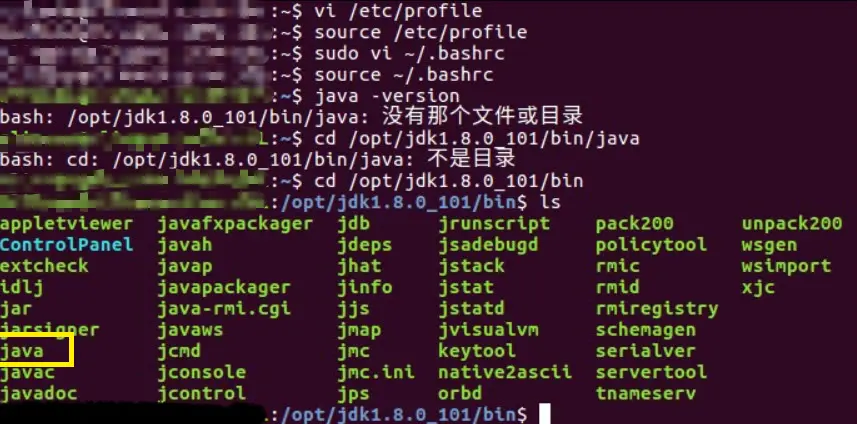The width and height of the screenshot is (857, 424).
Task: Select the jvisualvm file name
Action: pos(489,330)
